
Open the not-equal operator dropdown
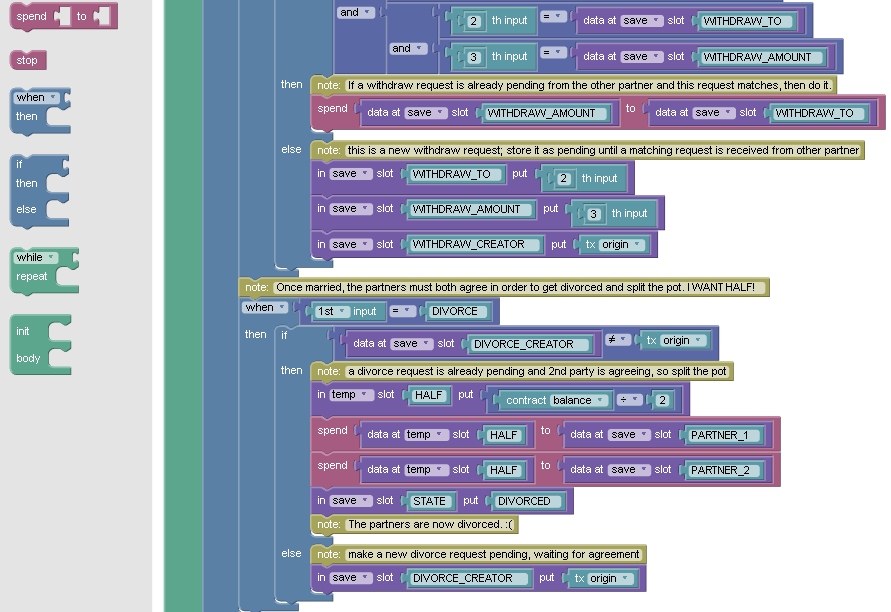pos(617,340)
